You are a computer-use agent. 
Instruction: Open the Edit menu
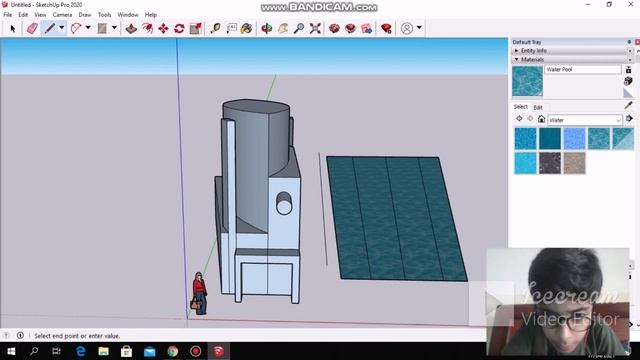23,15
